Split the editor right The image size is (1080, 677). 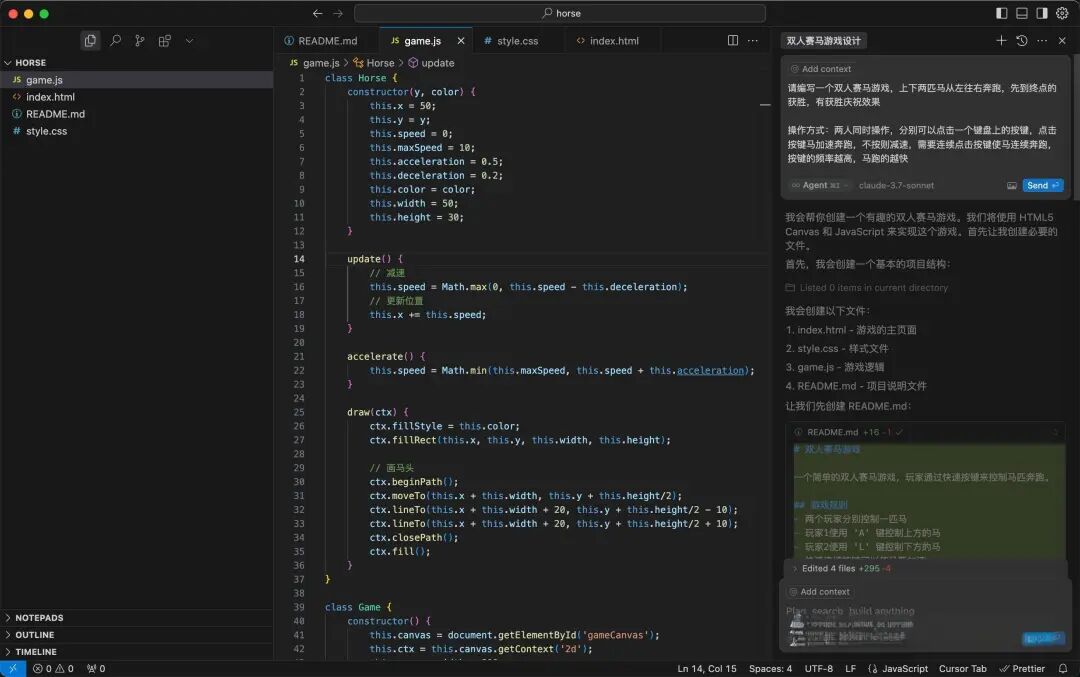[x=733, y=41]
